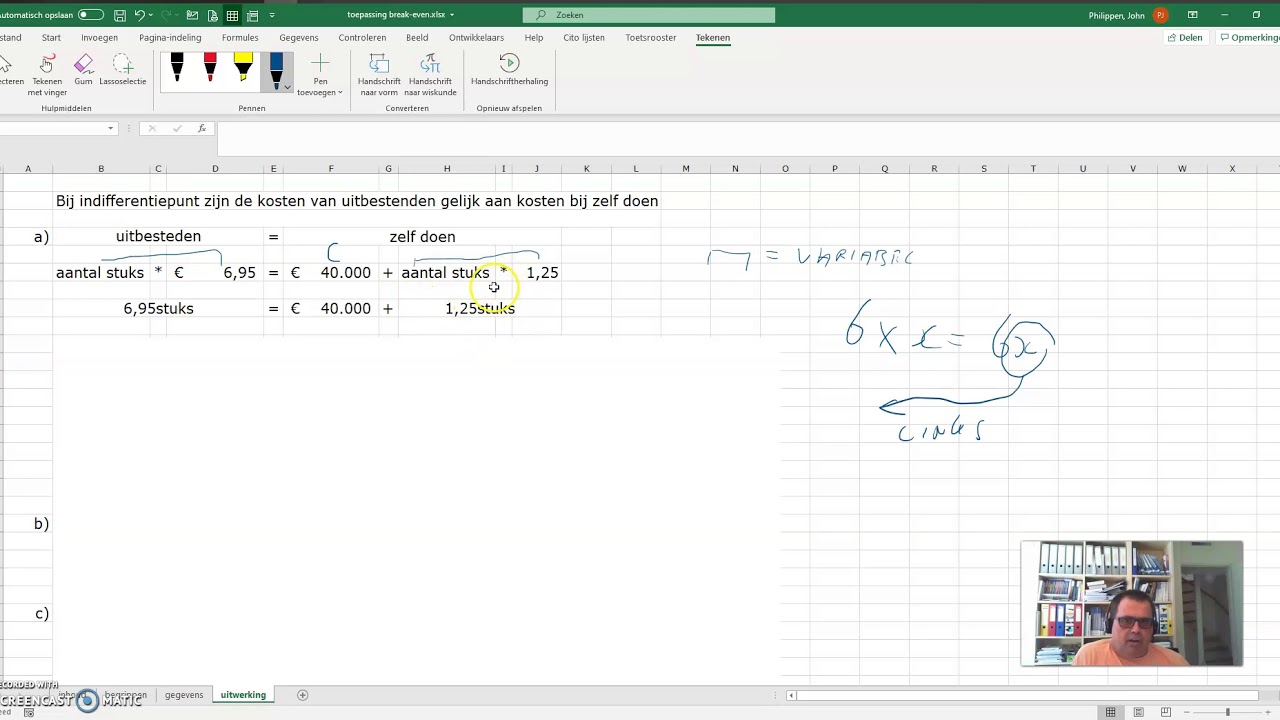Click the fx insert function icon

202,128
